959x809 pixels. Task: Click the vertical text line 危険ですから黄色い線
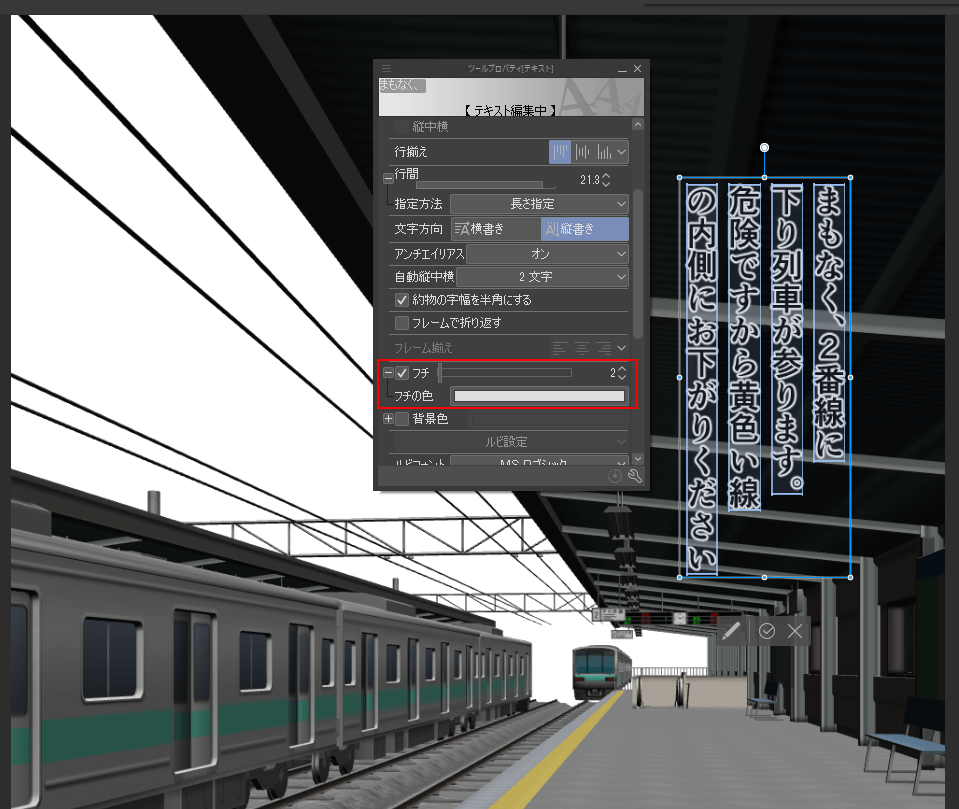coord(744,347)
